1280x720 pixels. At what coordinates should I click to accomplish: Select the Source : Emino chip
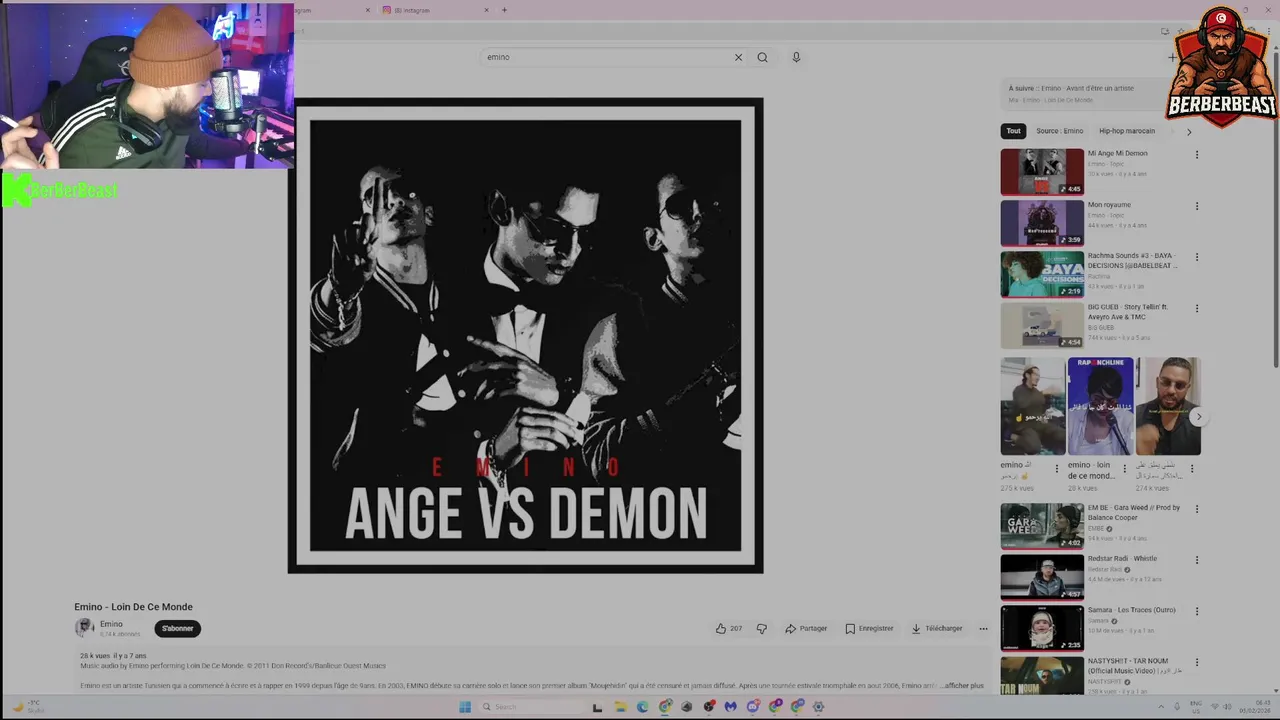point(1060,131)
